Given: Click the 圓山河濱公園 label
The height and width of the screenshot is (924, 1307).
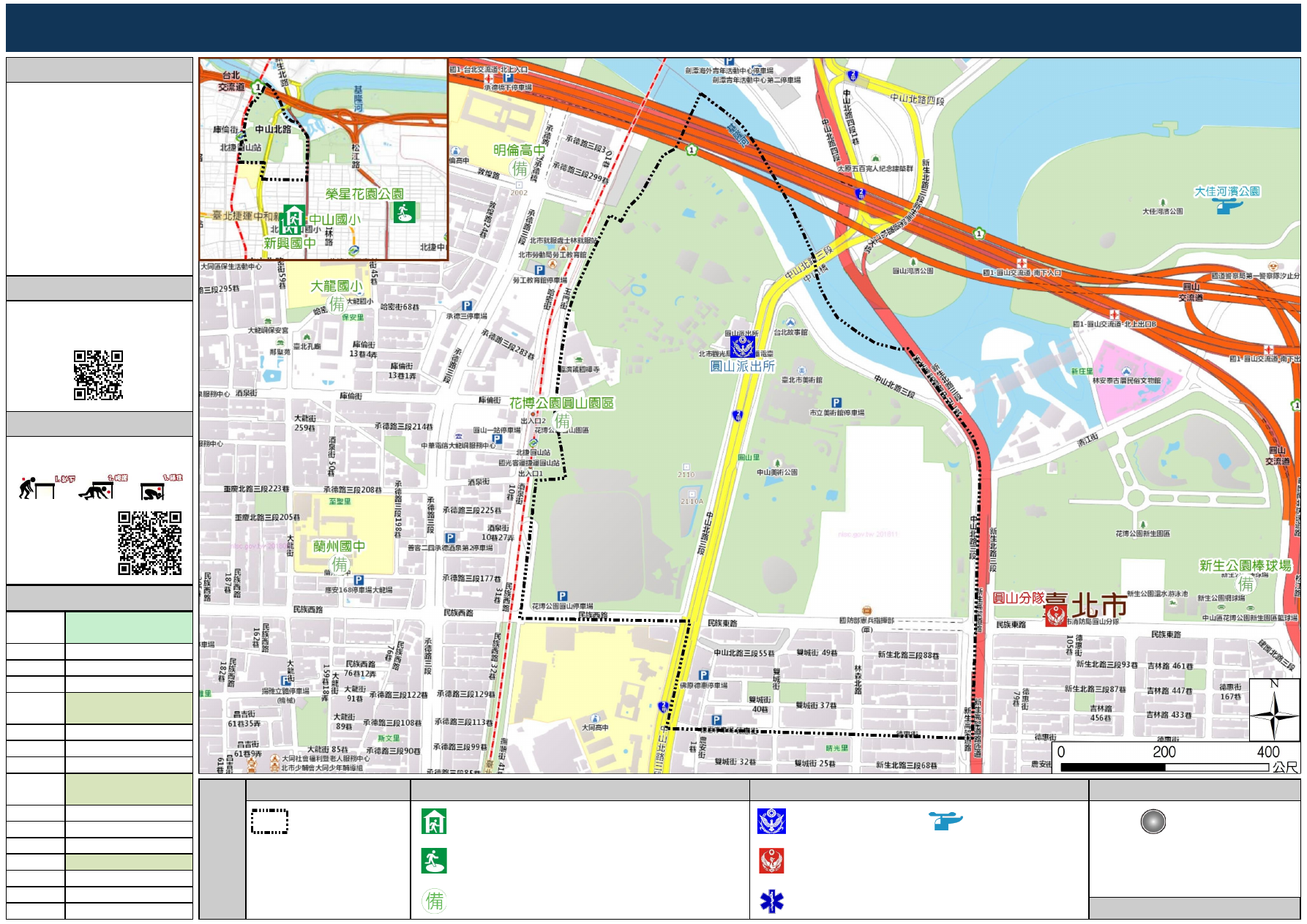Looking at the screenshot, I should pyautogui.click(x=913, y=271).
